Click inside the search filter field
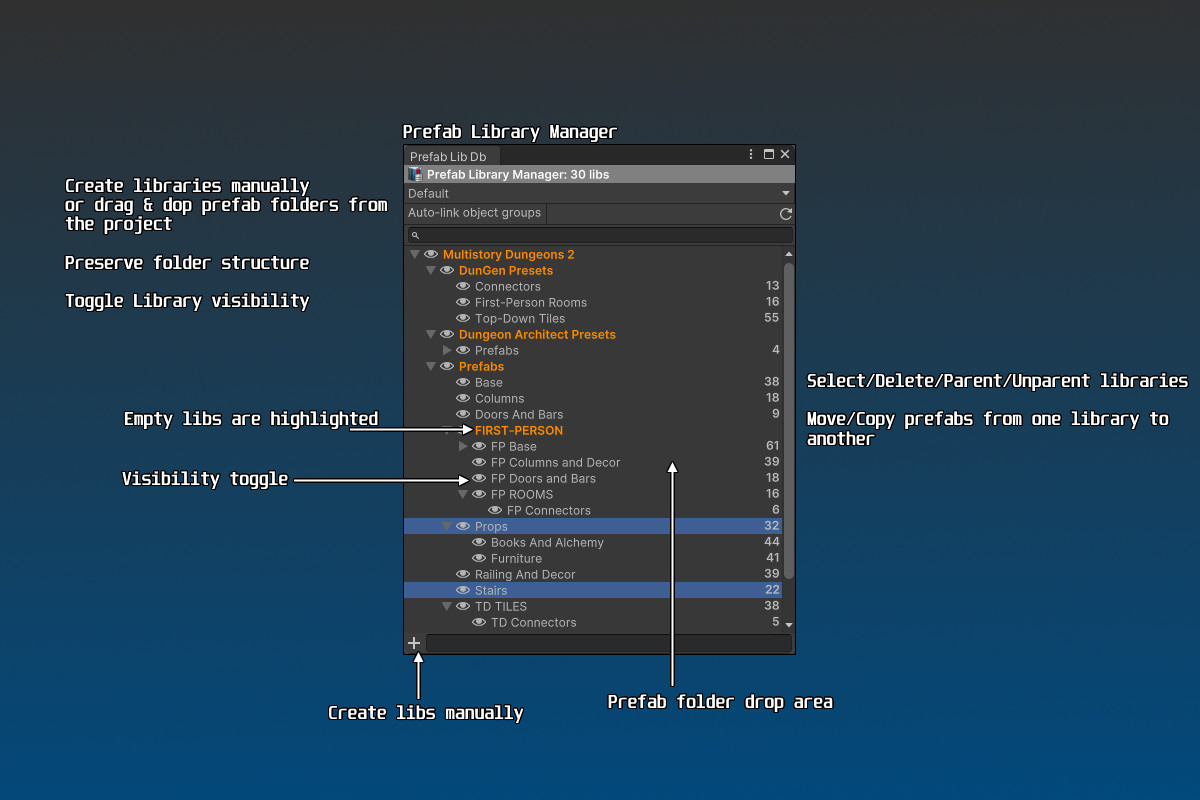 (x=600, y=234)
